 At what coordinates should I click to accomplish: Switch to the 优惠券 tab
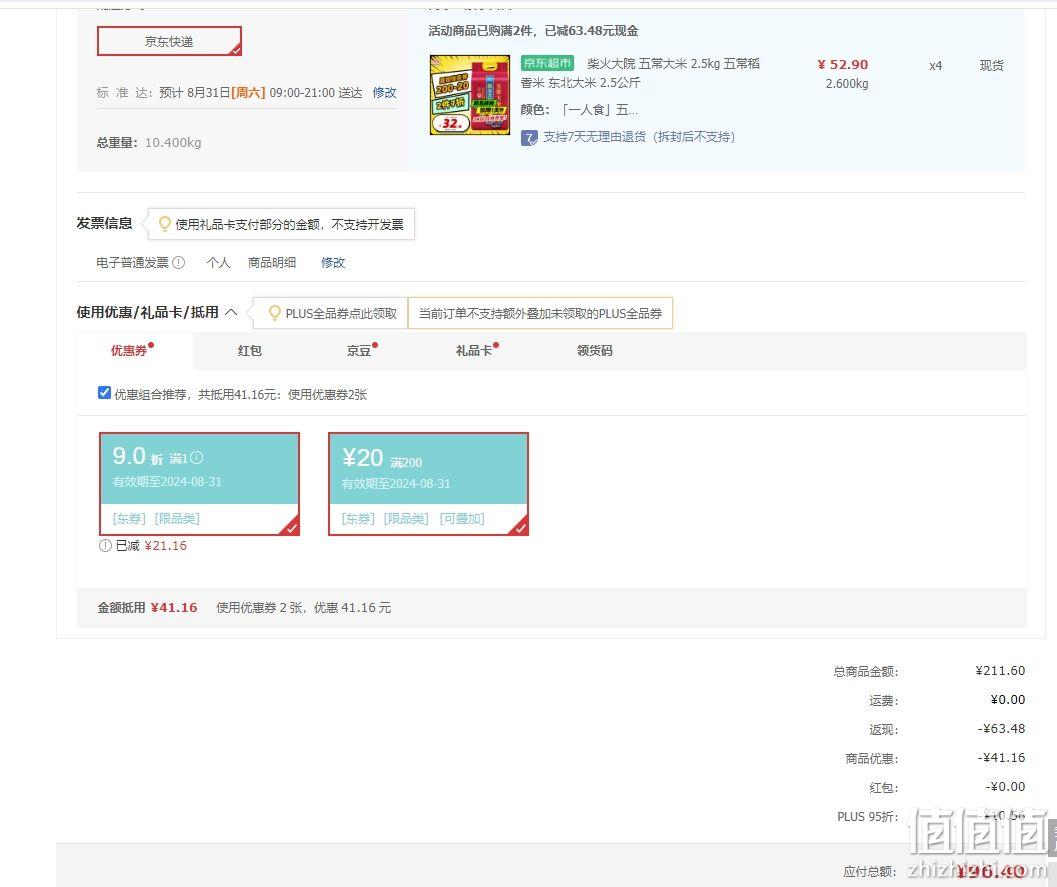click(x=129, y=350)
